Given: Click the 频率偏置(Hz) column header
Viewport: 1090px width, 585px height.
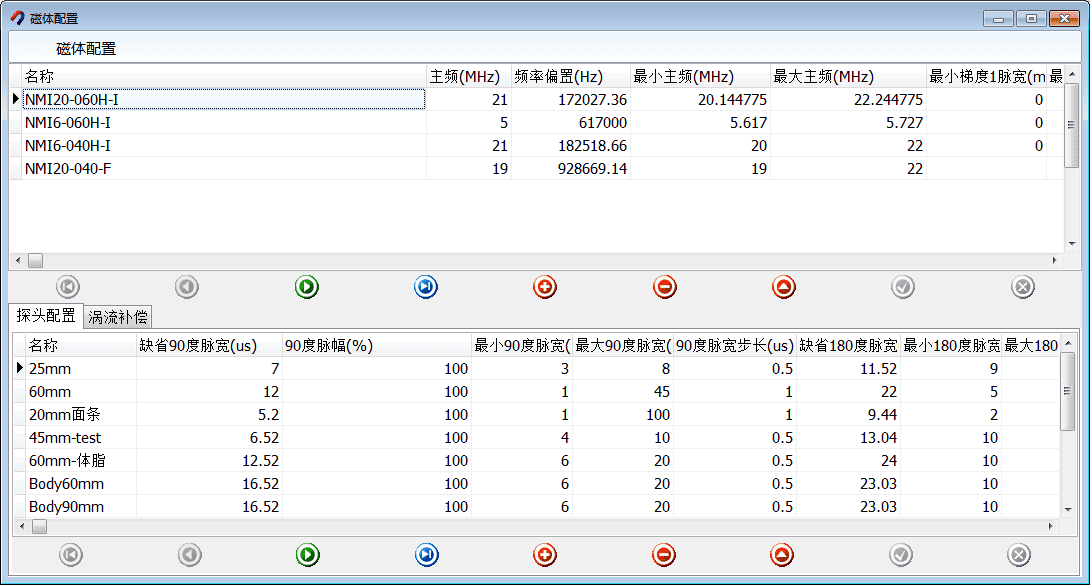Looking at the screenshot, I should click(x=558, y=77).
